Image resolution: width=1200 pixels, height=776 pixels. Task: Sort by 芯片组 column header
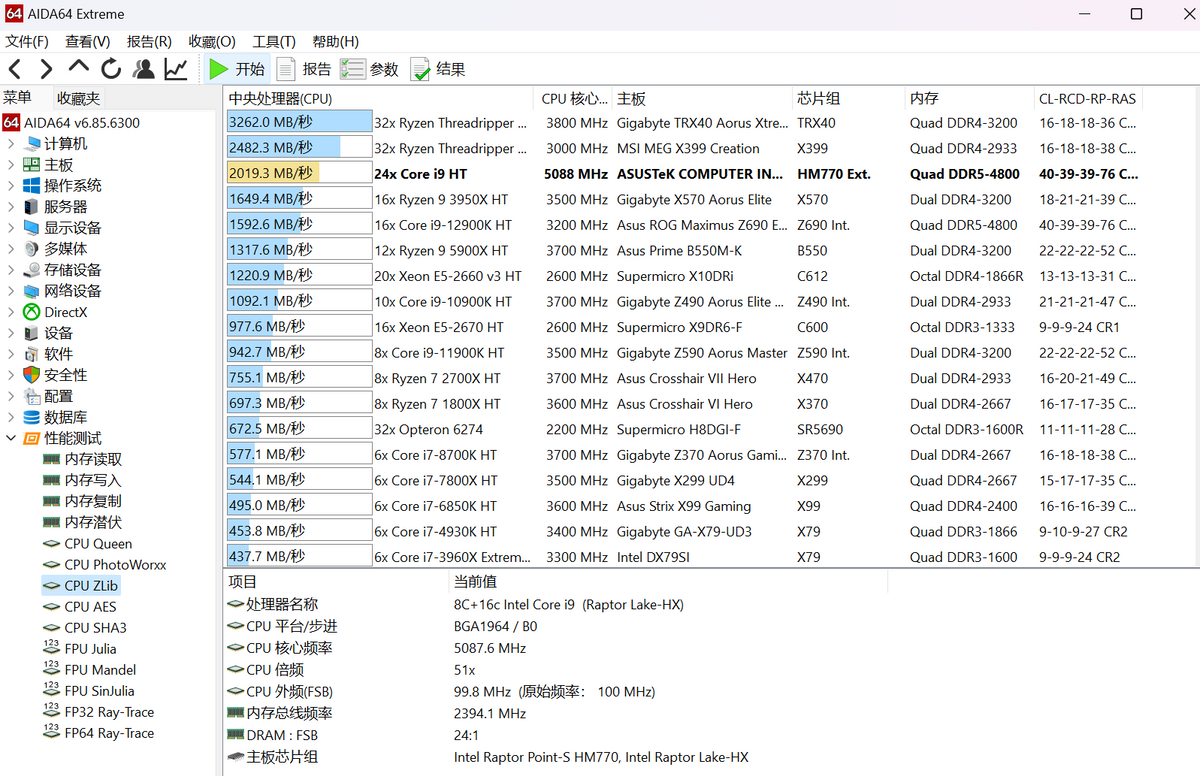tap(848, 99)
